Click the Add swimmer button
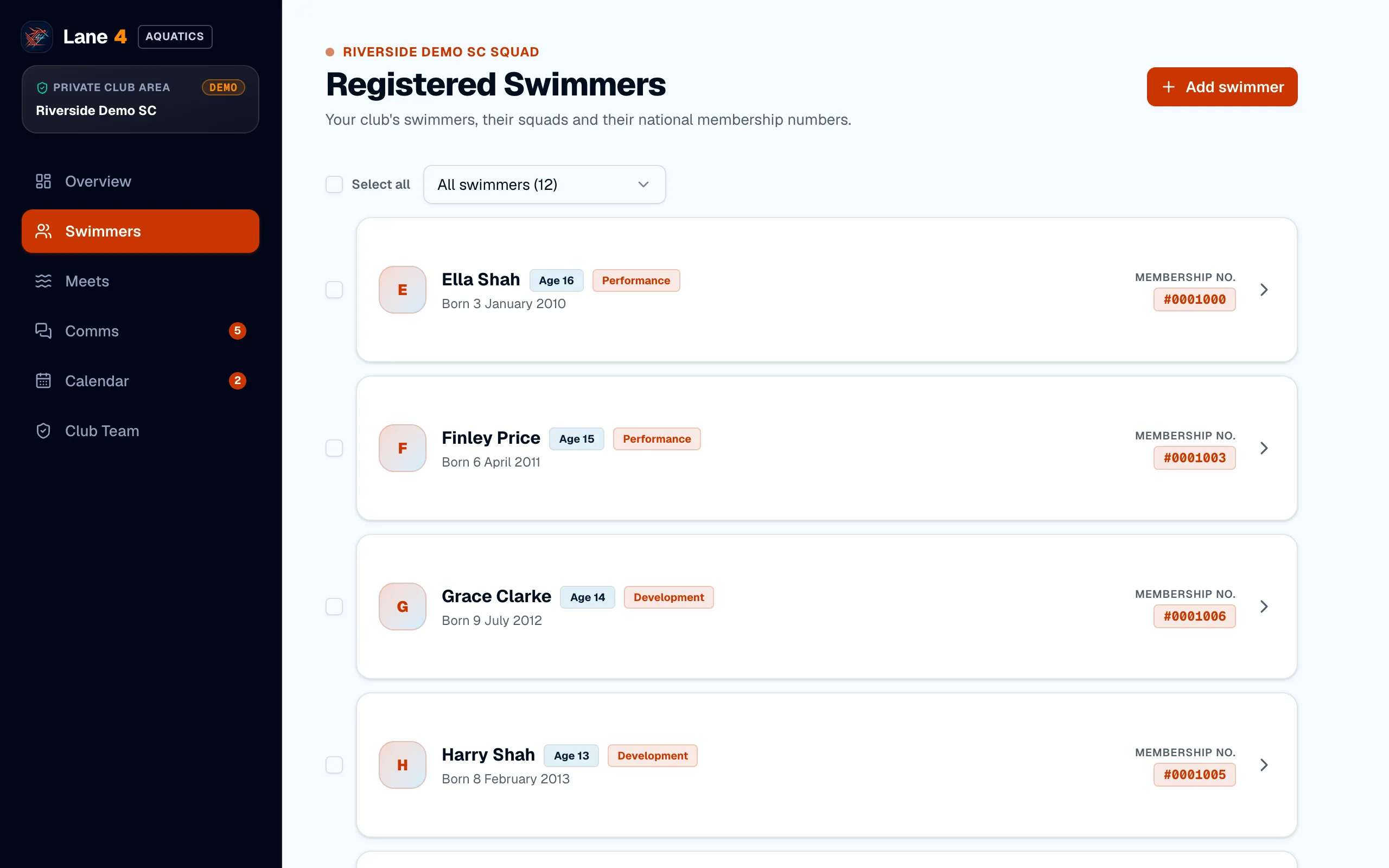The width and height of the screenshot is (1389, 868). pyautogui.click(x=1222, y=87)
